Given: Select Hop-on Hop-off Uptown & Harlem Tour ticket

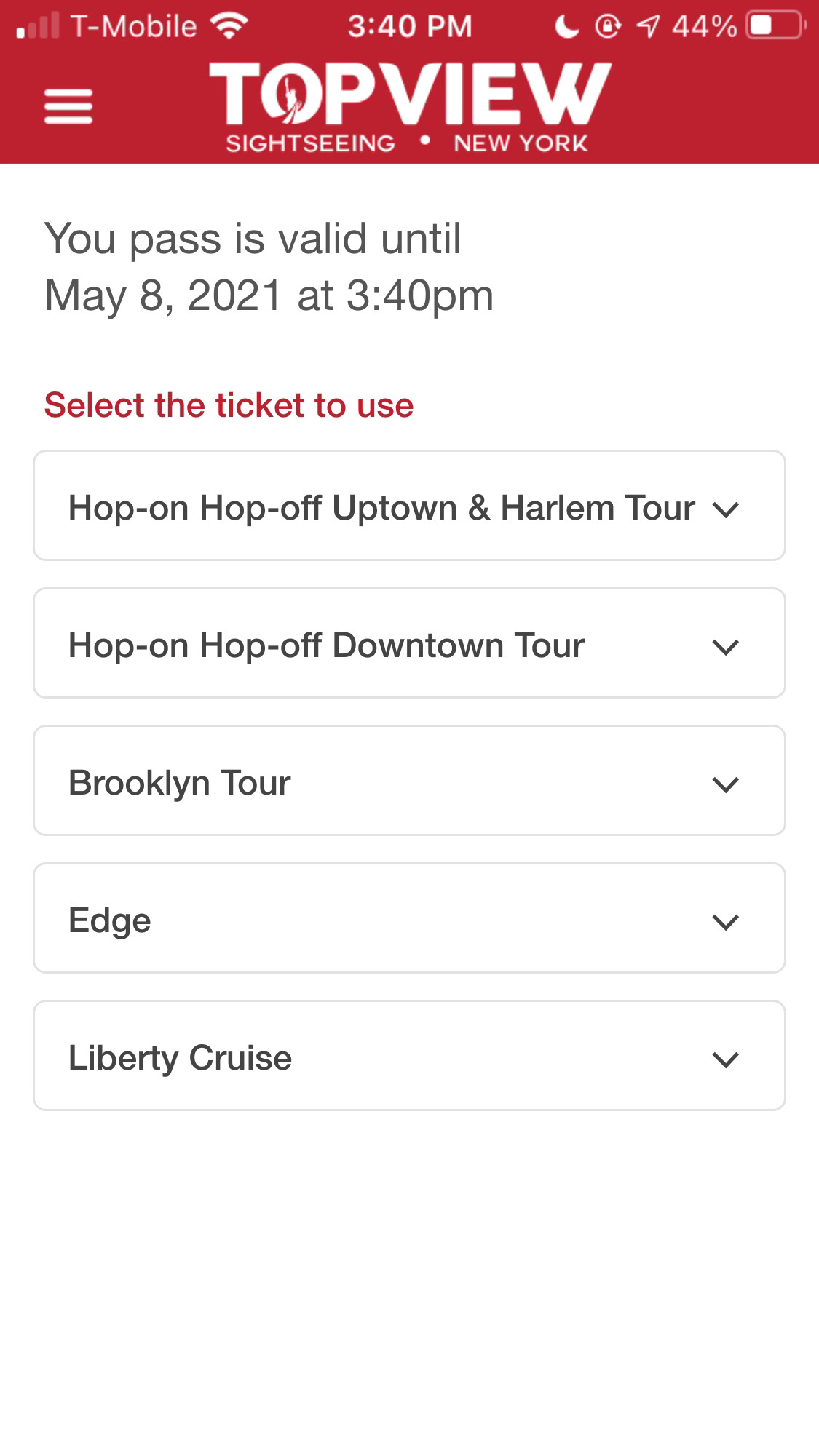Looking at the screenshot, I should 409,506.
